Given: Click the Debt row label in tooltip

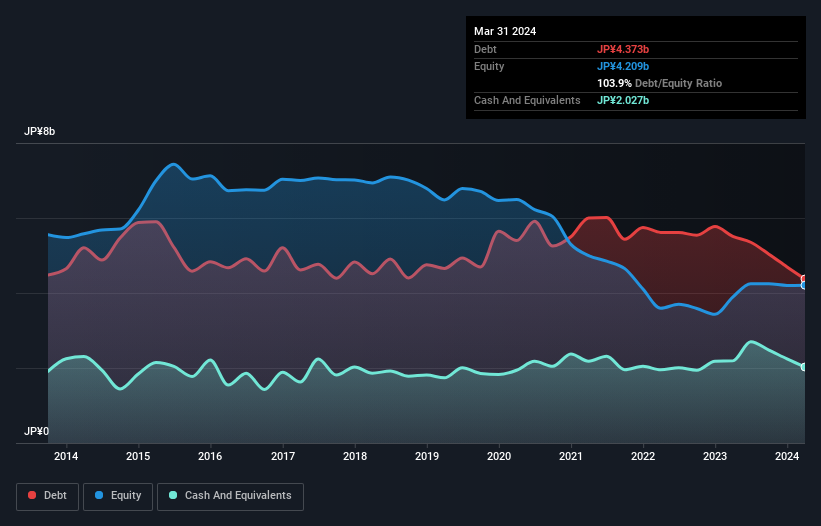Looking at the screenshot, I should coord(485,49).
